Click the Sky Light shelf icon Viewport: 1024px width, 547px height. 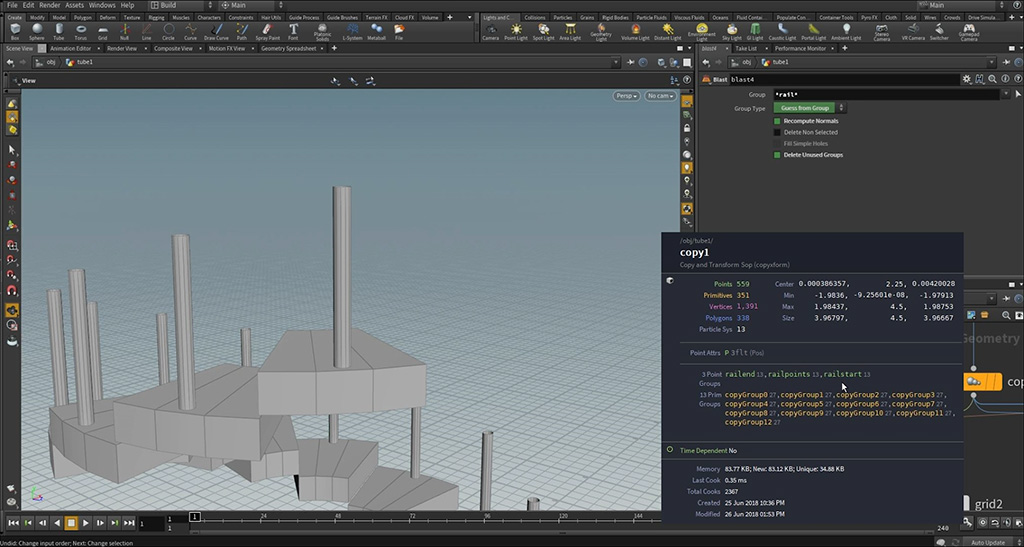tap(731, 31)
